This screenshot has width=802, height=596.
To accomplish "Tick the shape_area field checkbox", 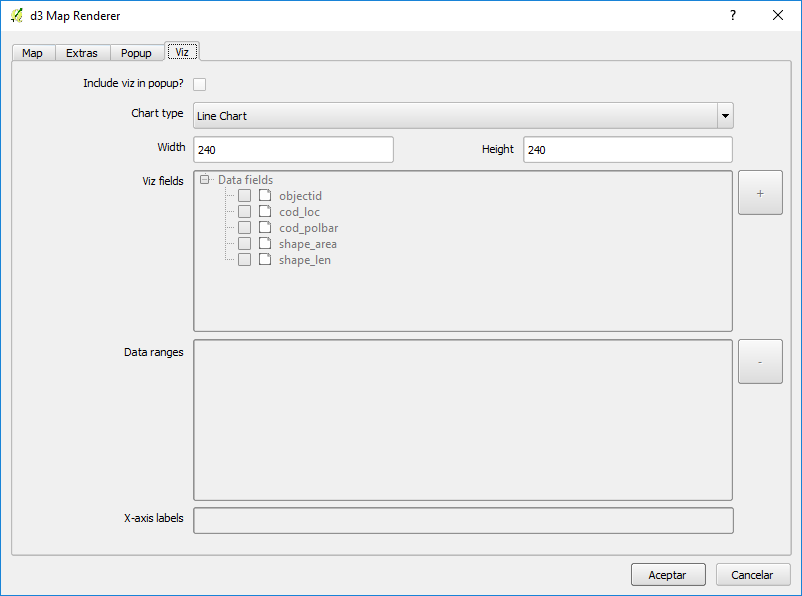I will coord(244,244).
